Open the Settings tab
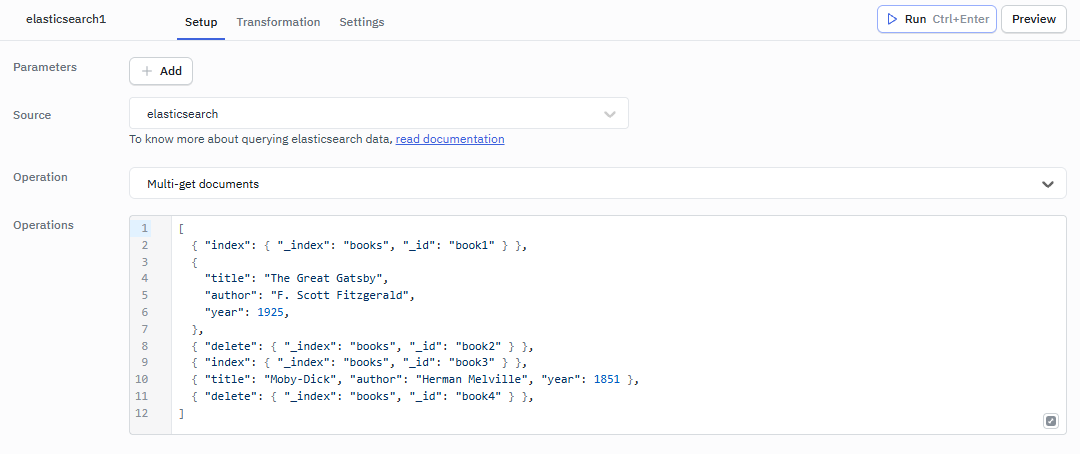 pyautogui.click(x=361, y=22)
